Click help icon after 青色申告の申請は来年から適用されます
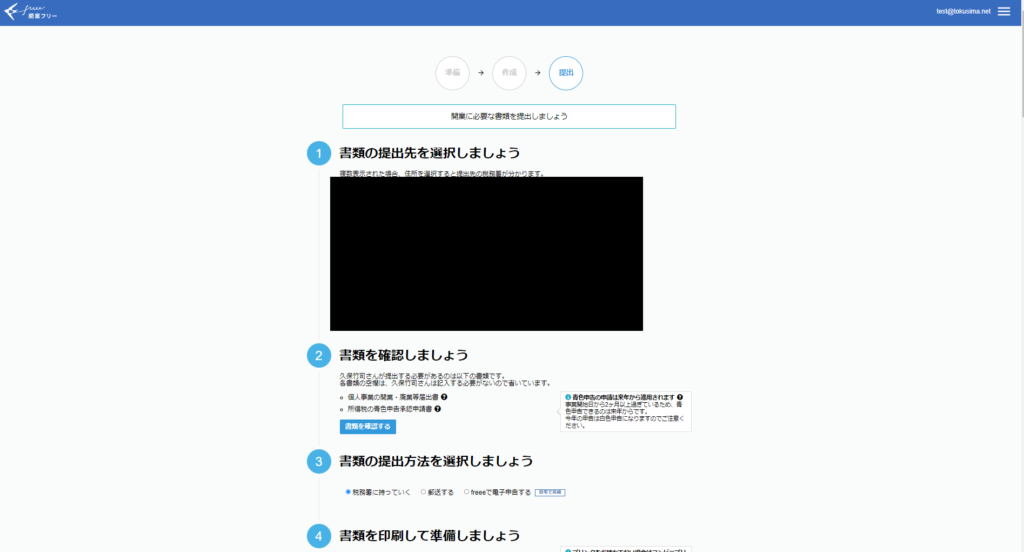Image resolution: width=1024 pixels, height=552 pixels. pos(680,397)
